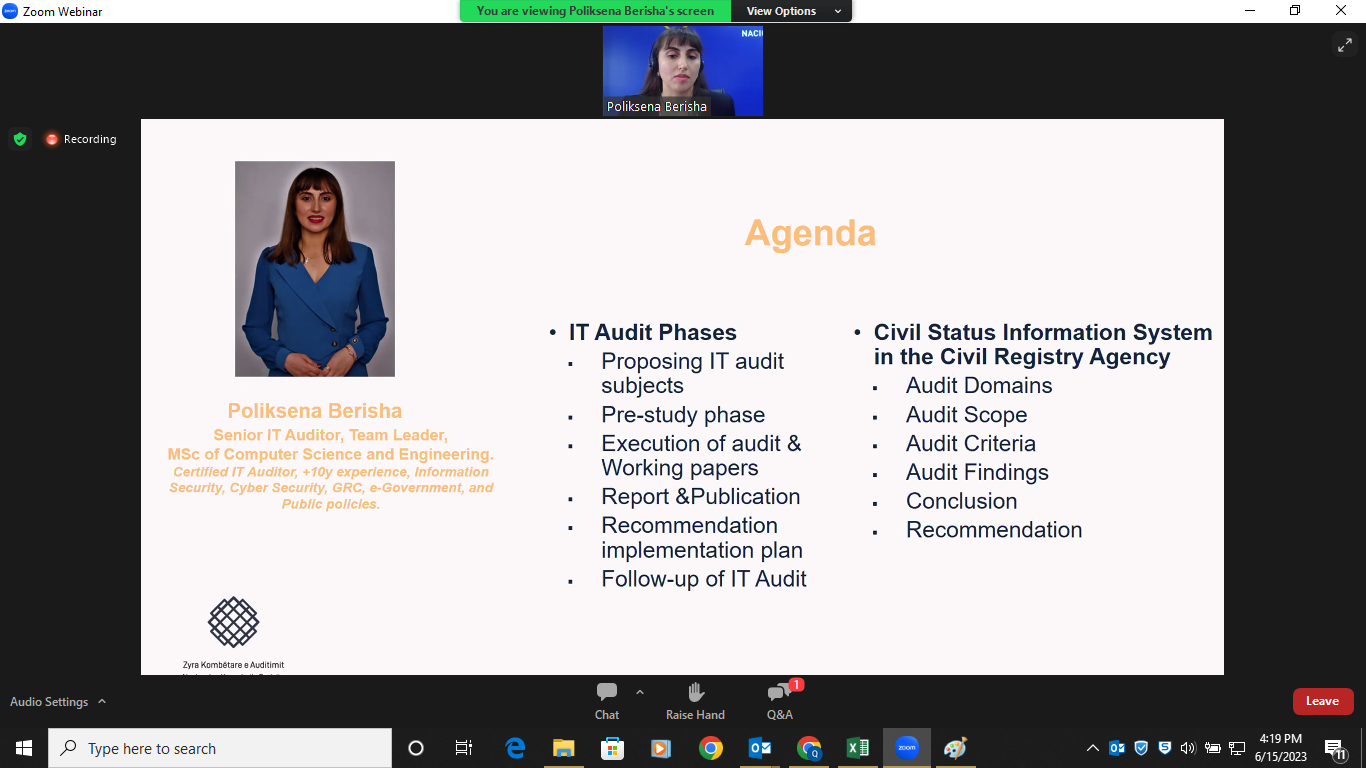This screenshot has height=768, width=1366.
Task: Click the "Conclusion" bullet
Action: tap(962, 502)
